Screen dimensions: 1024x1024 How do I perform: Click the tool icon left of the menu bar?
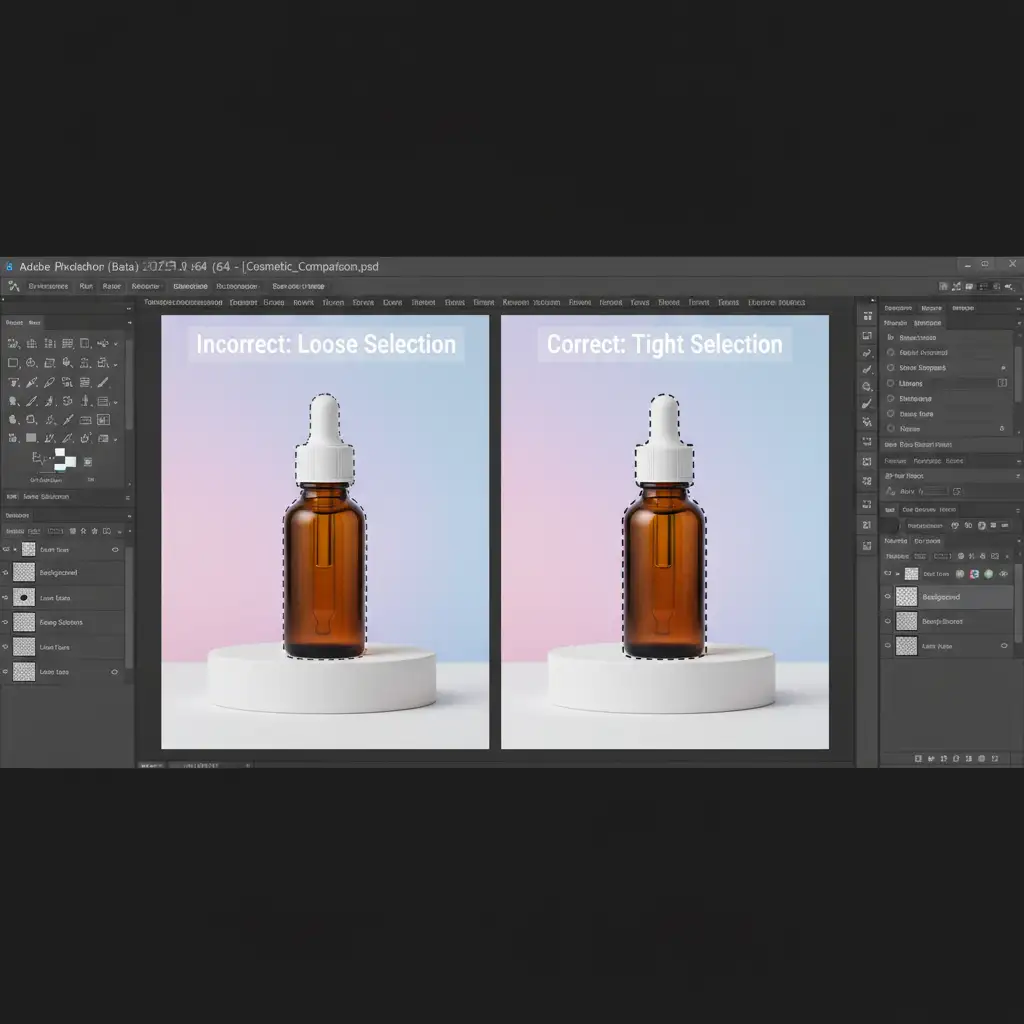13,286
